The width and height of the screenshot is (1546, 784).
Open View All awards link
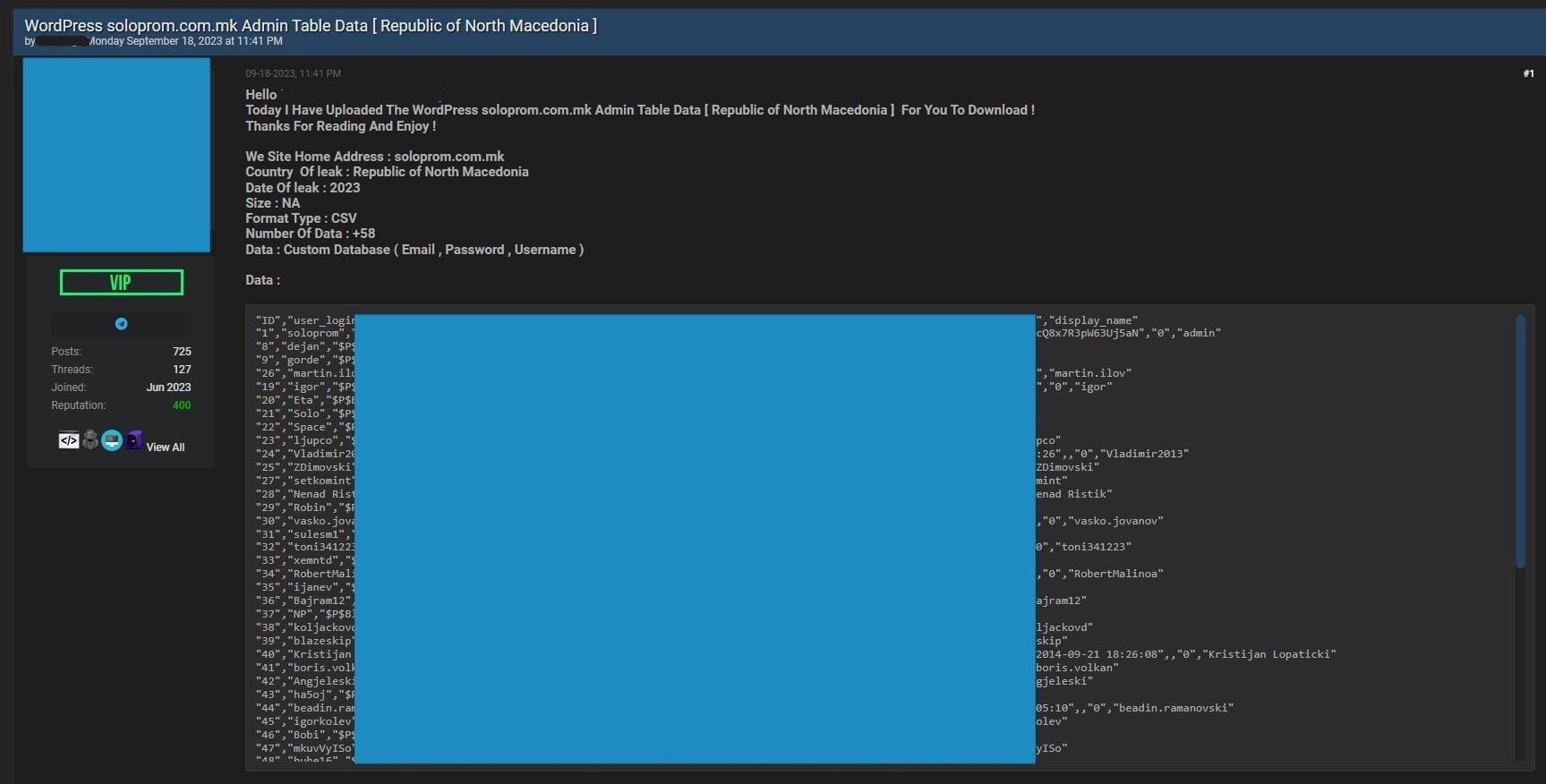click(x=166, y=447)
